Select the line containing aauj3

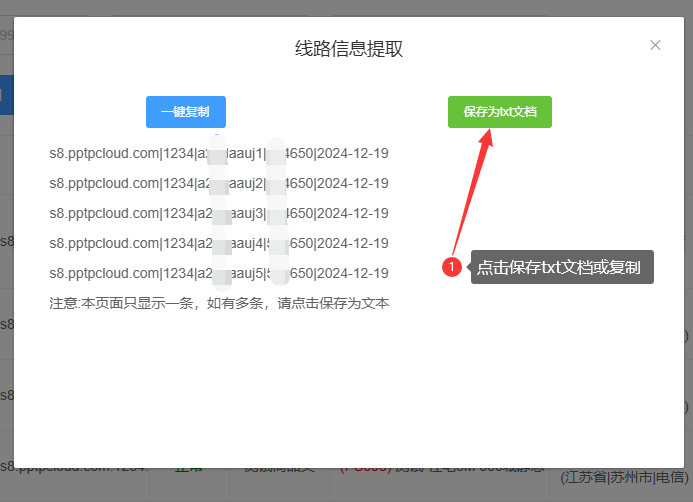tap(219, 213)
